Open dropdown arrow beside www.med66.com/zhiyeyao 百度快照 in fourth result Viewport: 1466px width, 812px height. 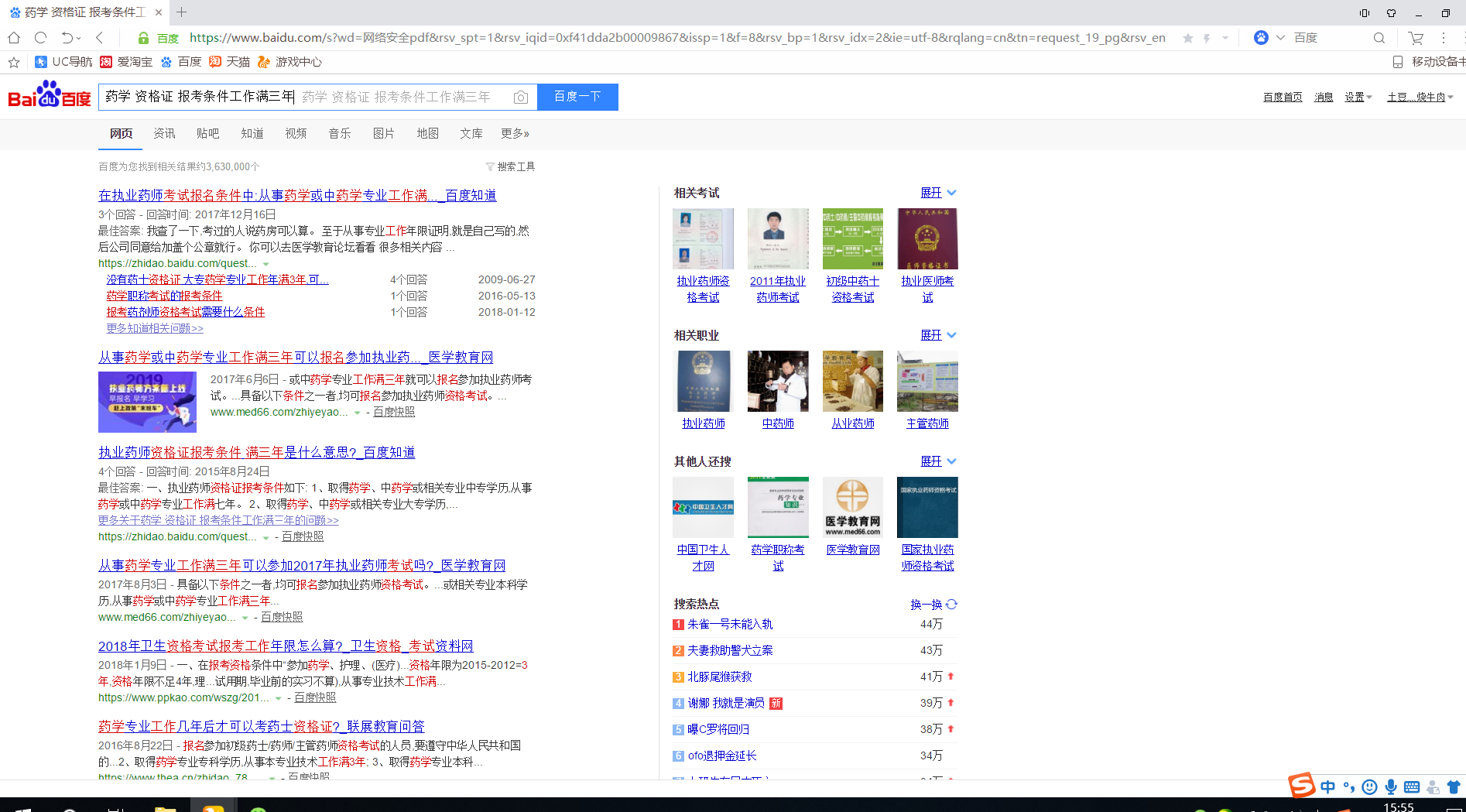[245, 618]
